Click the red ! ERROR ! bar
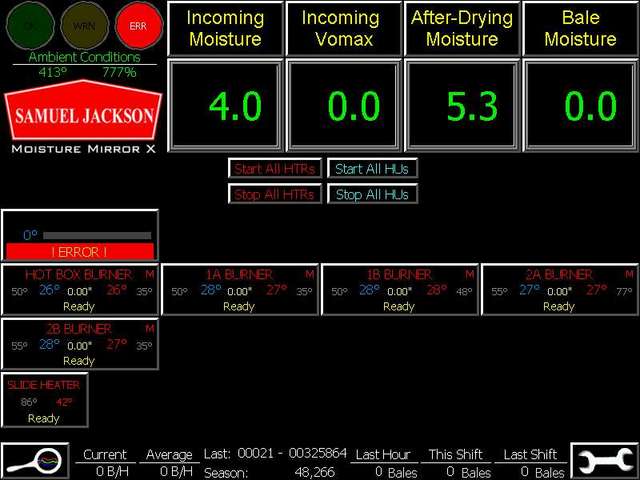Viewport: 640px width, 480px height. pyautogui.click(x=80, y=251)
